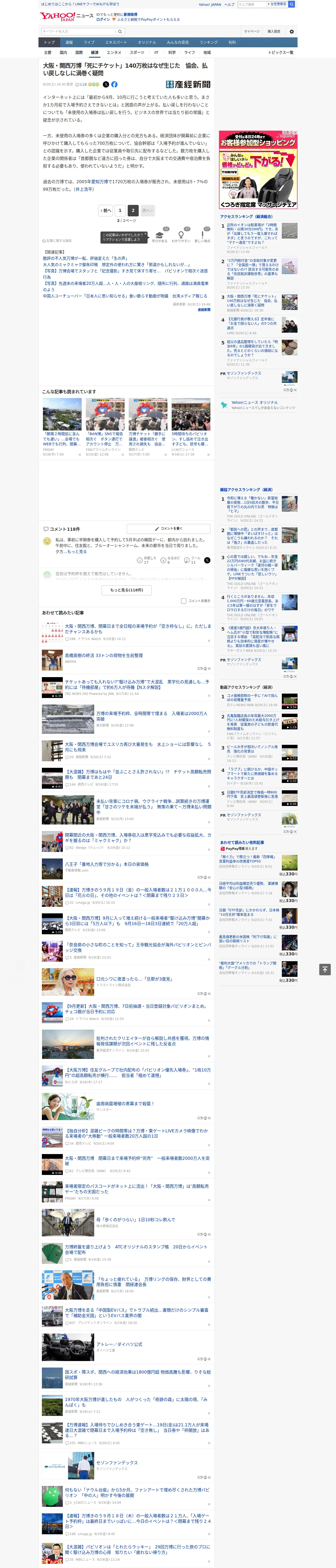Open the ランキング tab
Viewport: 336px width, 1568px height.
209,43
